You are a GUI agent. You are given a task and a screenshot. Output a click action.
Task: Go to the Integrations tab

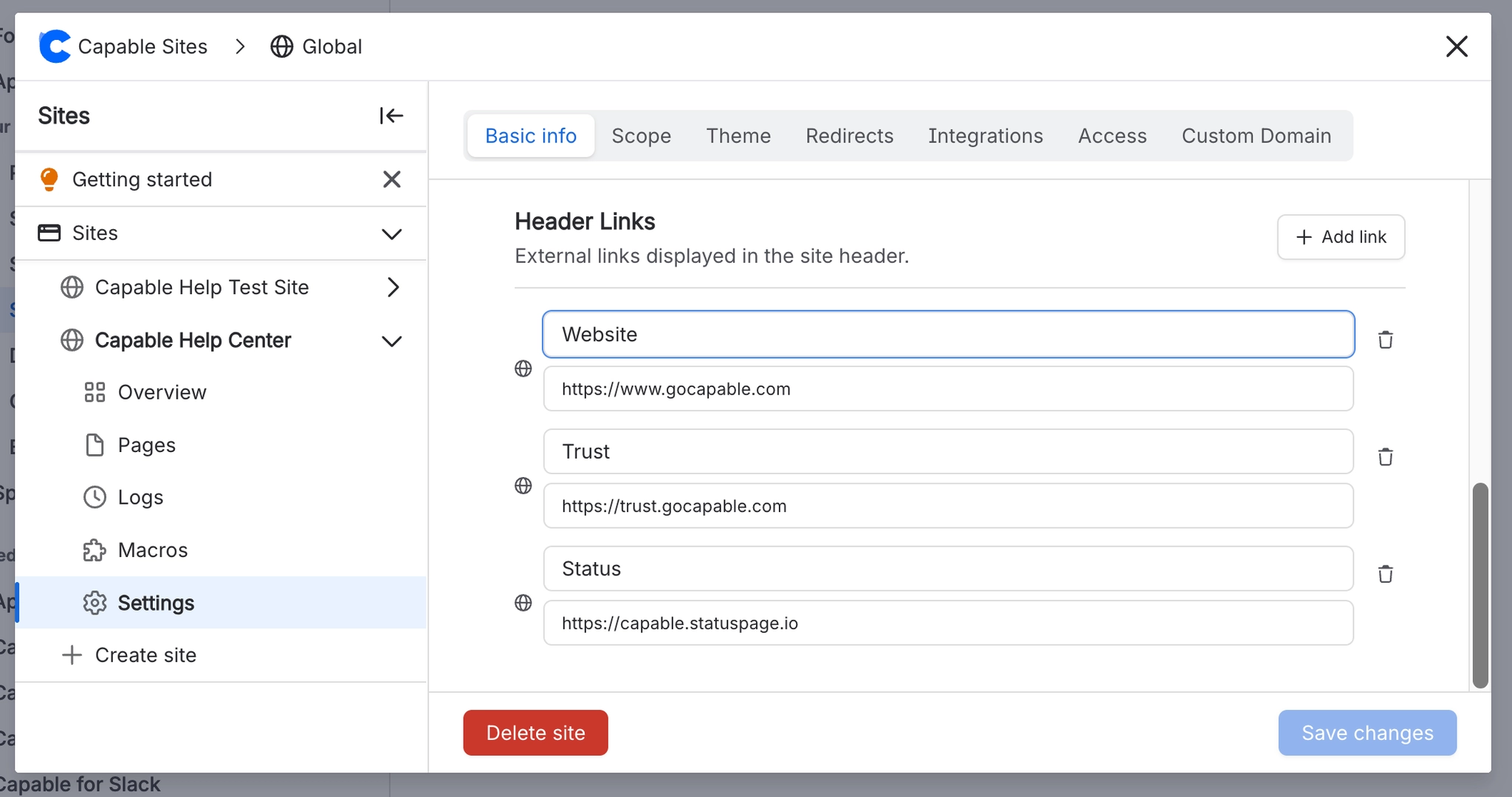[x=986, y=136]
